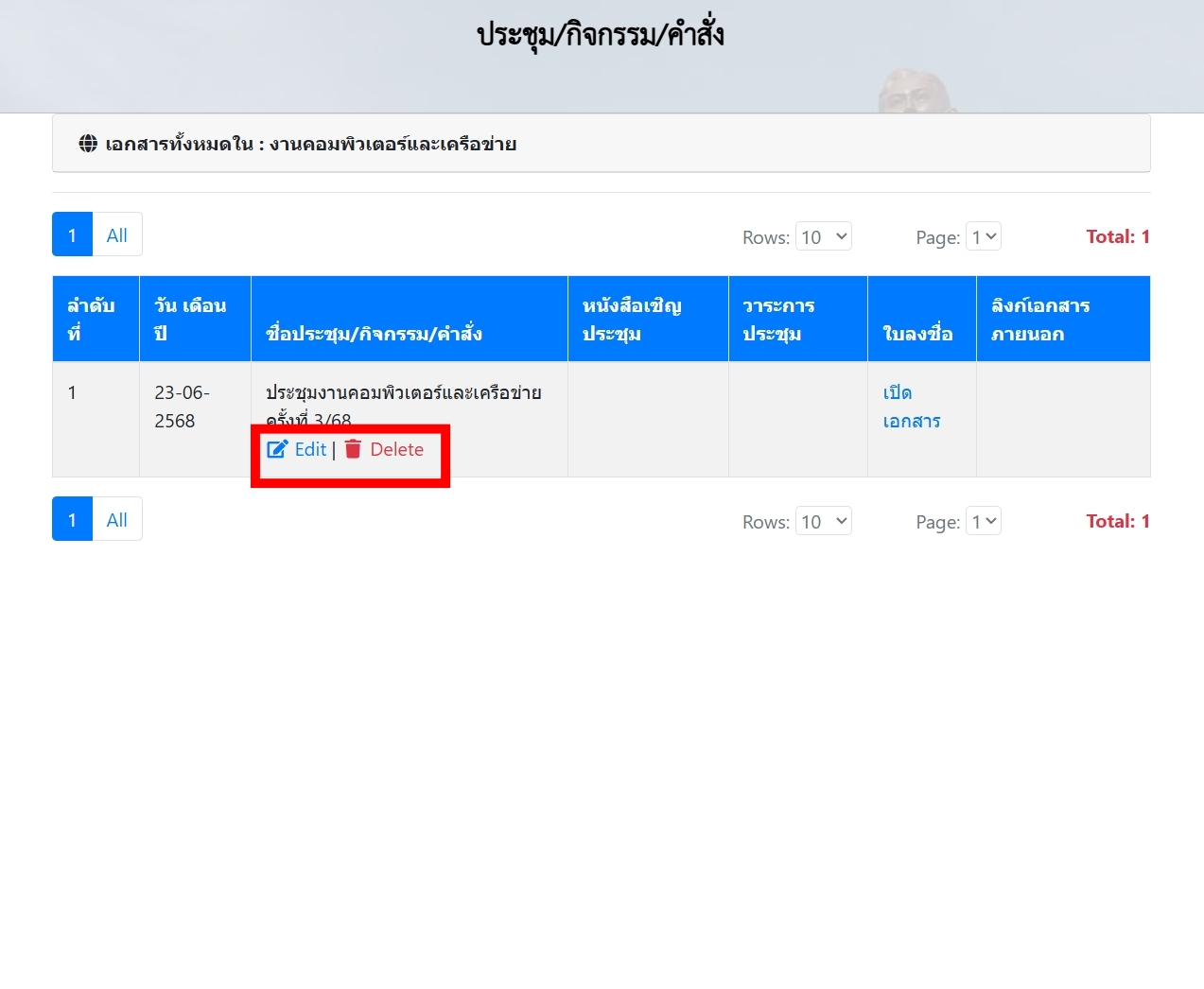The width and height of the screenshot is (1204, 989).
Task: Open the Page dropdown above the table
Action: click(x=983, y=236)
